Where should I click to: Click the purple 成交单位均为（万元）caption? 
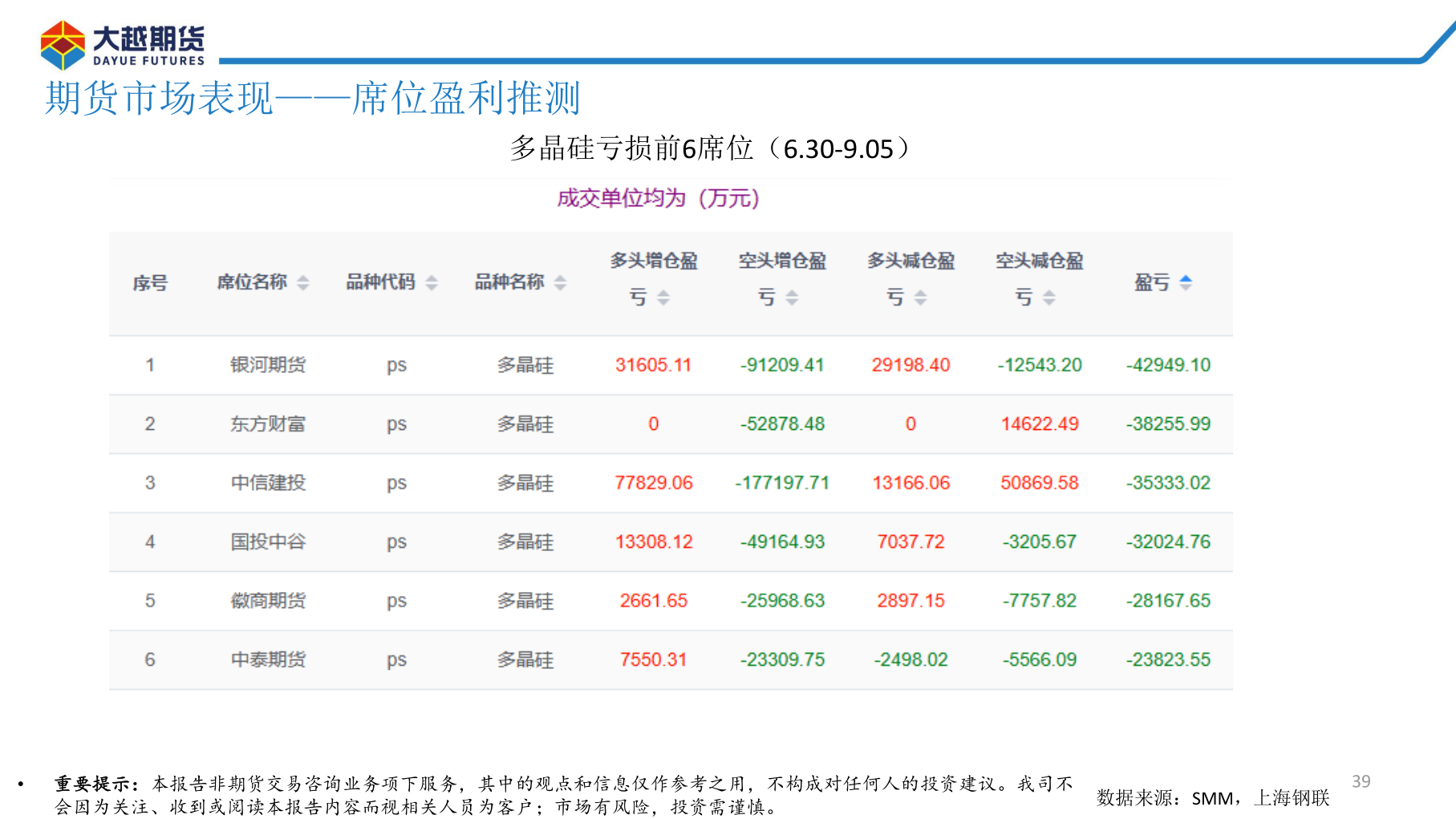click(658, 197)
